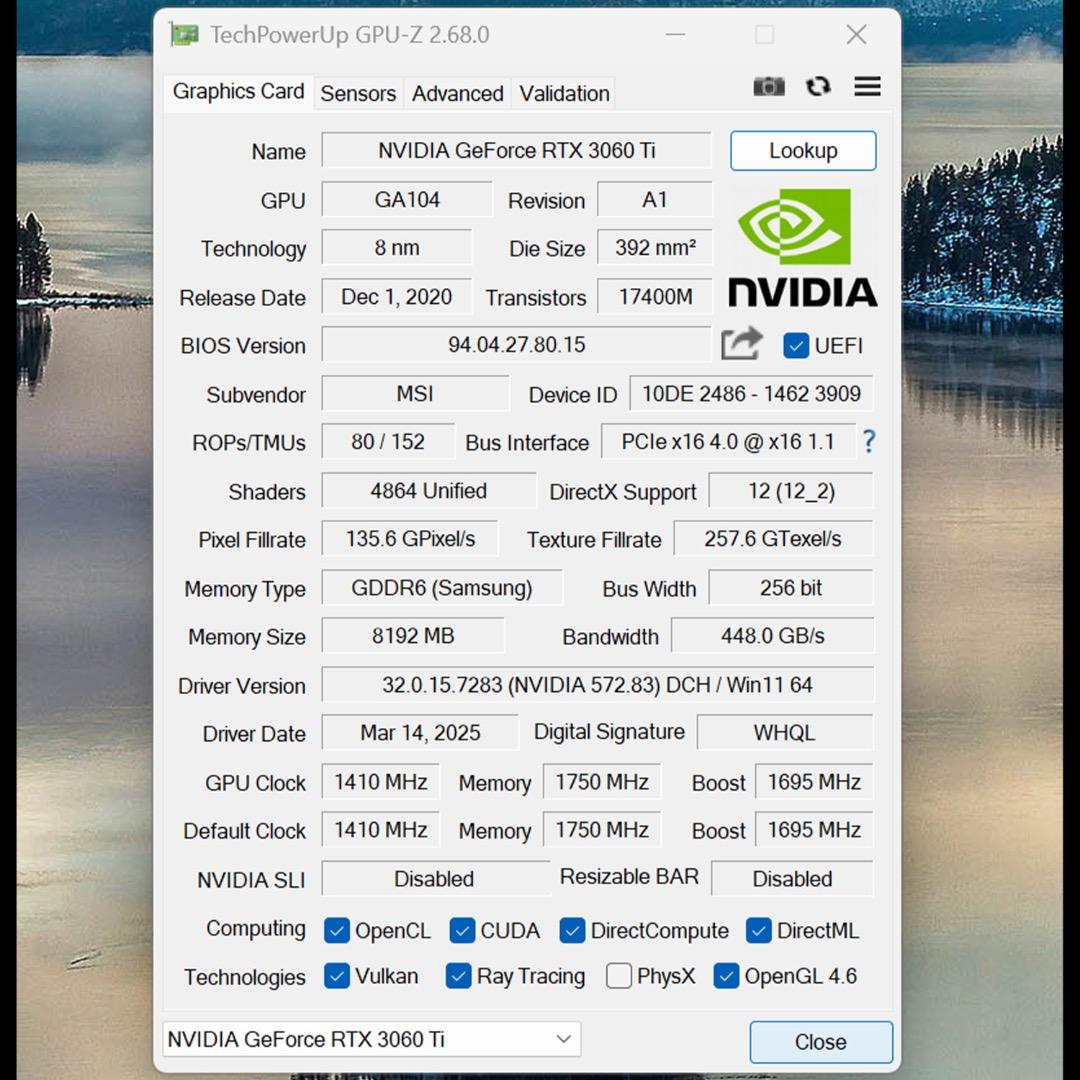Toggle the DirectCompute checkbox

[572, 930]
